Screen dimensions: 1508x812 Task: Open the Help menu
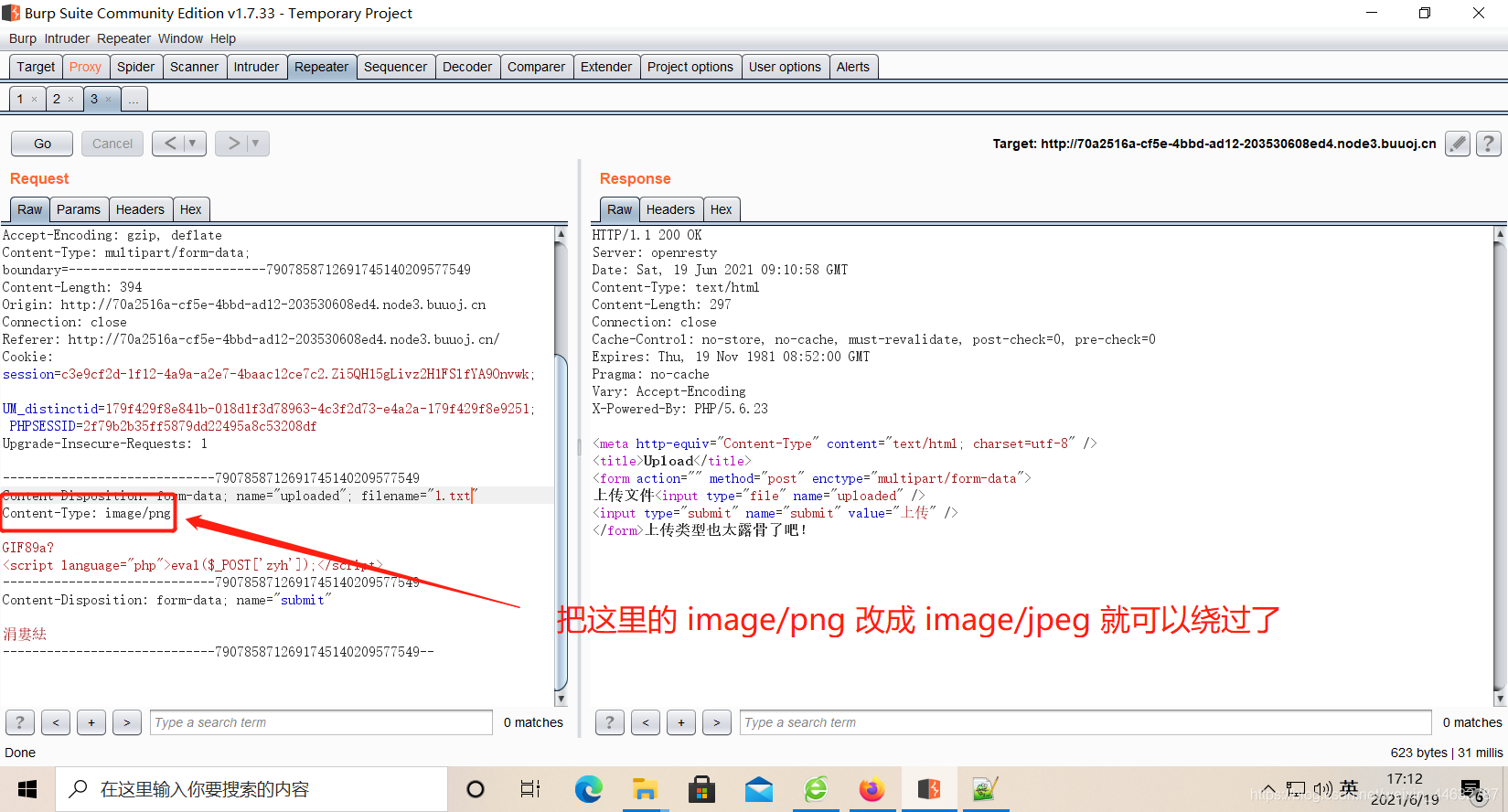[x=222, y=38]
